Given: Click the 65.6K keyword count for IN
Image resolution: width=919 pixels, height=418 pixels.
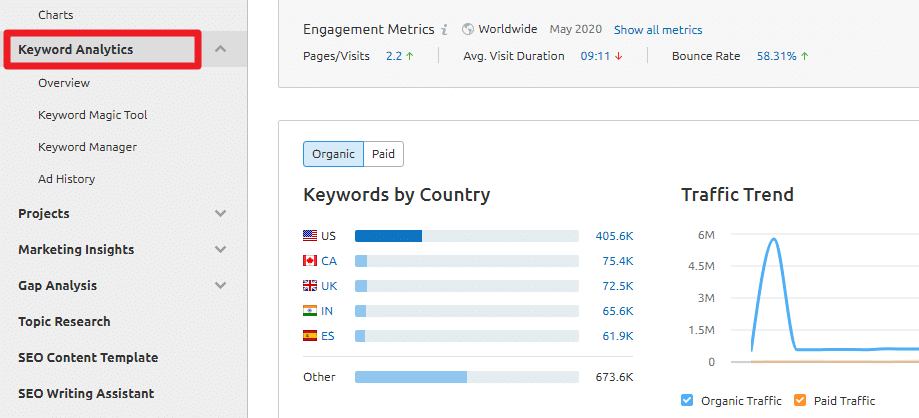Looking at the screenshot, I should pyautogui.click(x=618, y=311).
